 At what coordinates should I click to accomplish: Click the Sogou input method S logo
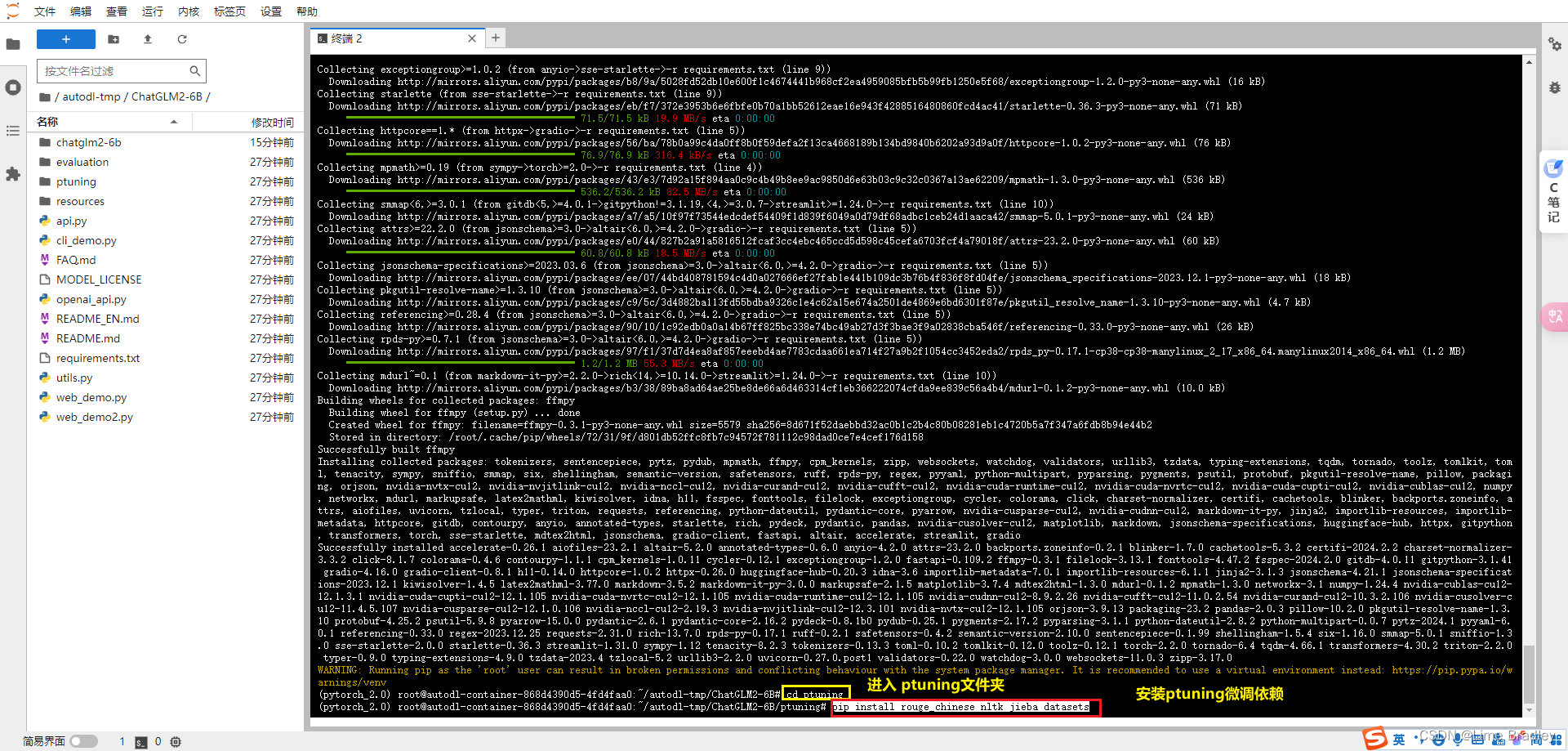(x=1375, y=738)
